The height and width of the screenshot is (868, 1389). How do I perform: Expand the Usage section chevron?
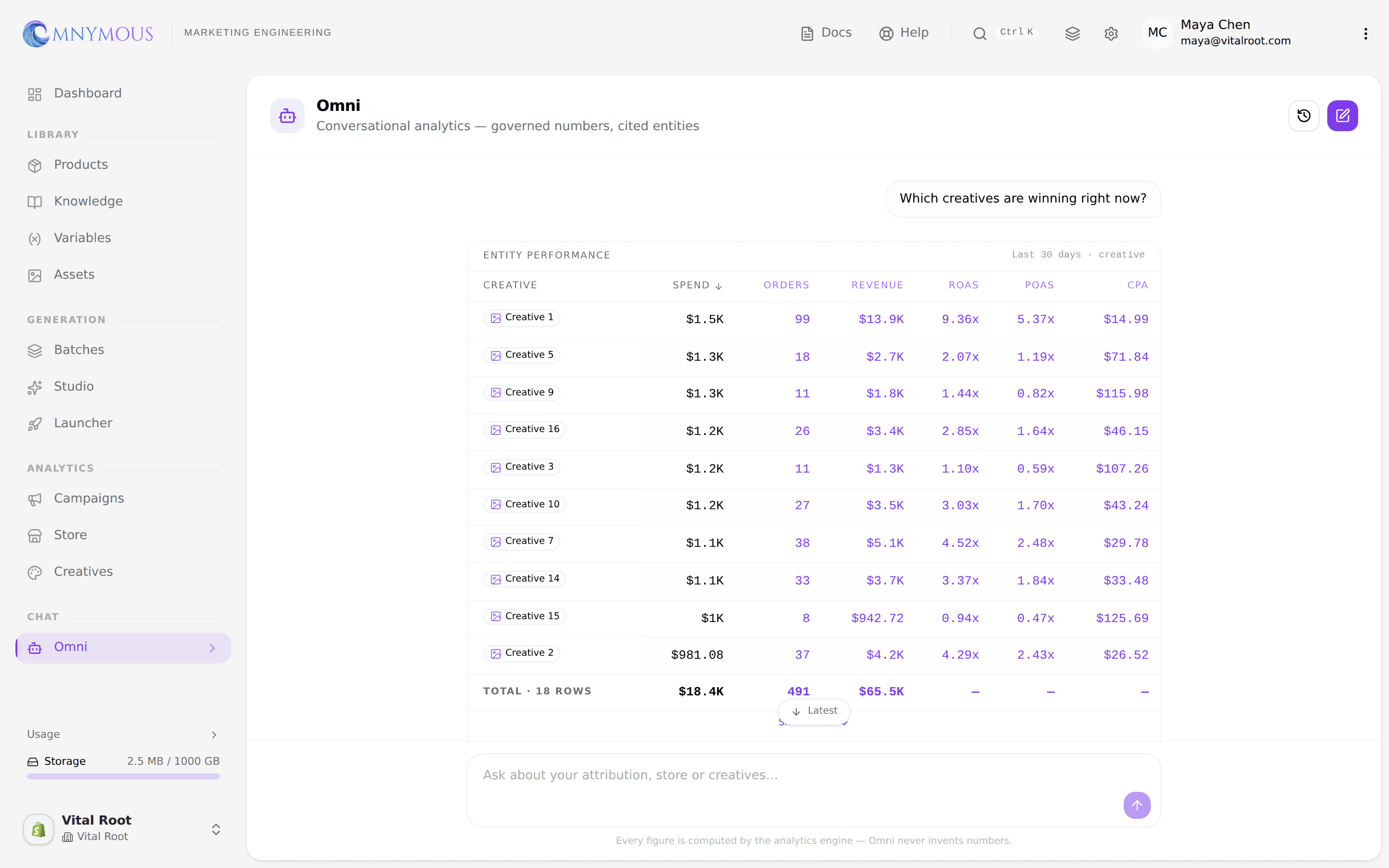point(214,735)
